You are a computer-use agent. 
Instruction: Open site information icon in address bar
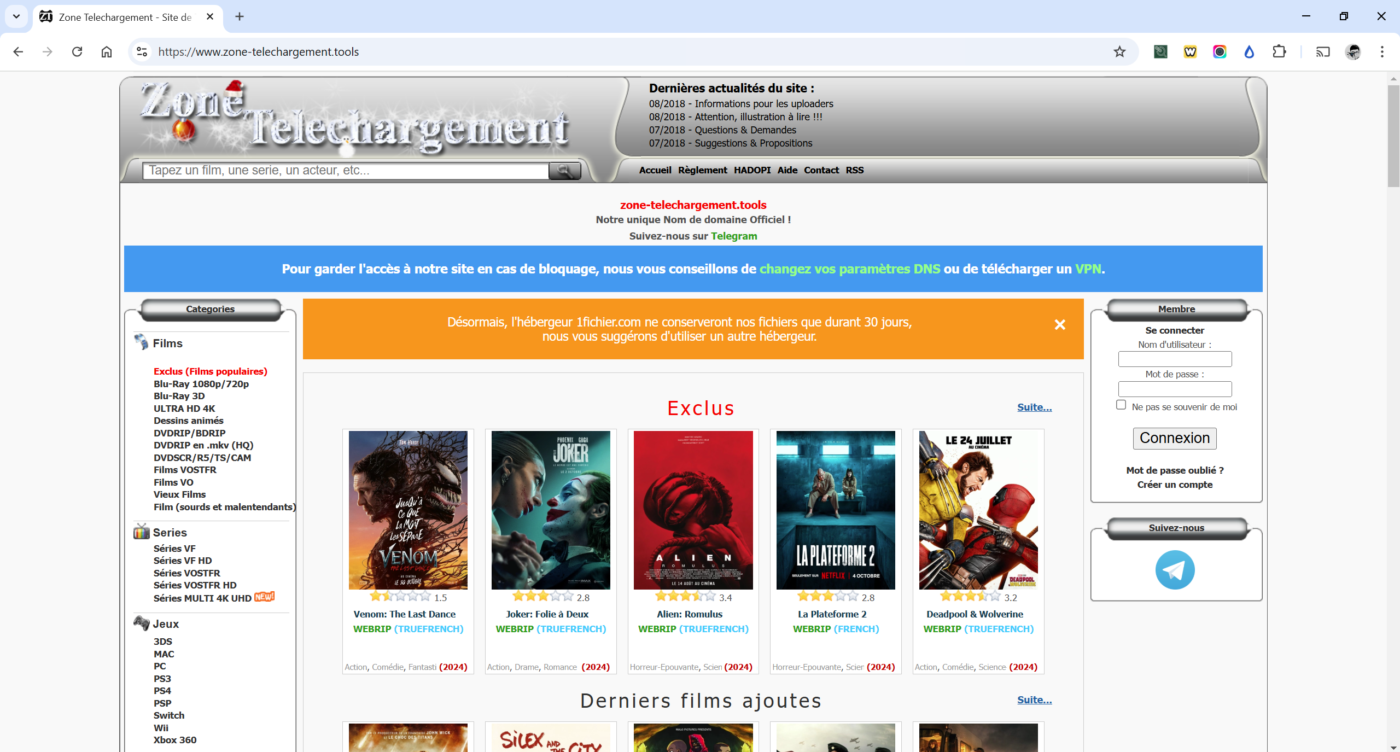point(142,52)
